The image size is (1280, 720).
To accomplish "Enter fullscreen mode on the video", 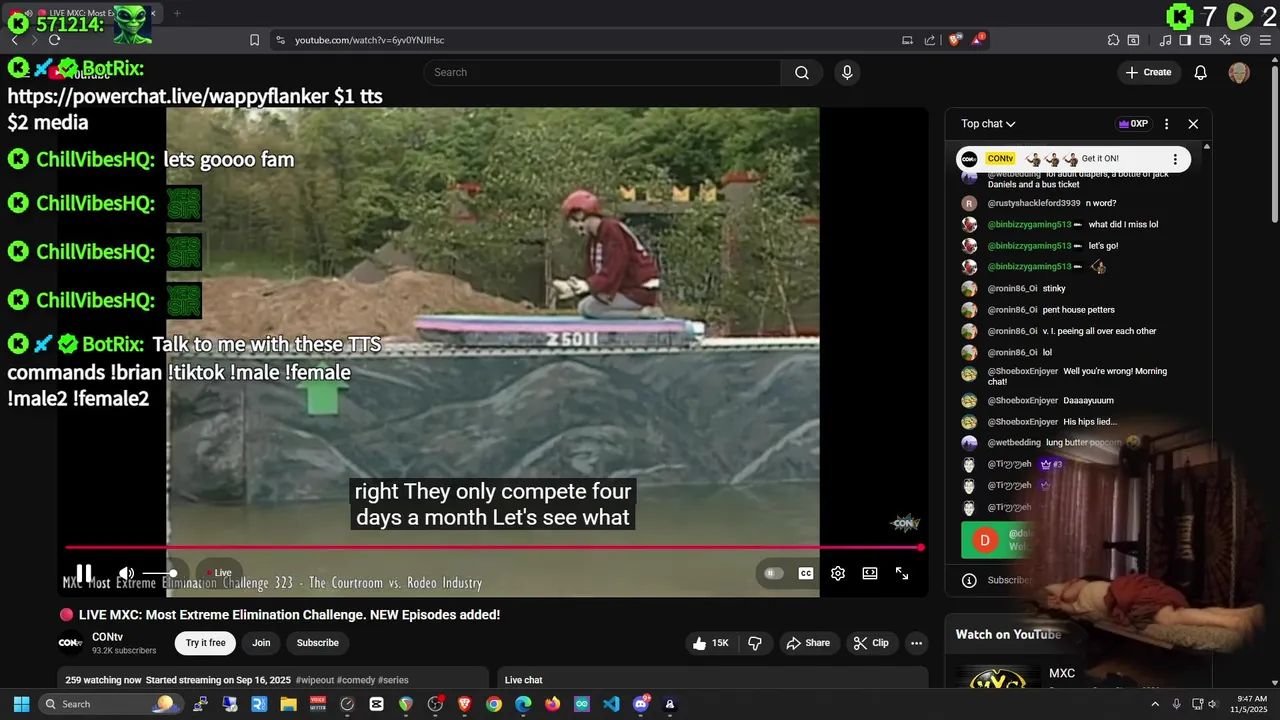I will 902,573.
